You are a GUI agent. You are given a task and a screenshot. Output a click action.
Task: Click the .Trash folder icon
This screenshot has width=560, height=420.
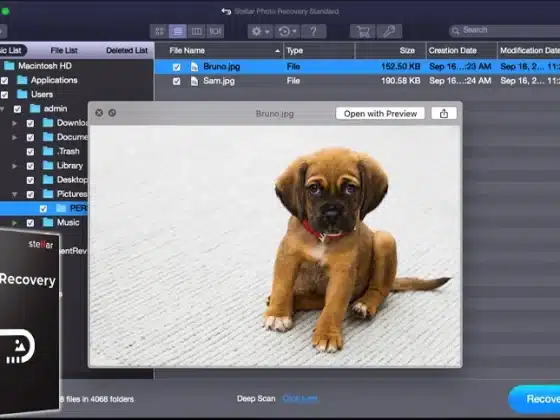point(48,151)
